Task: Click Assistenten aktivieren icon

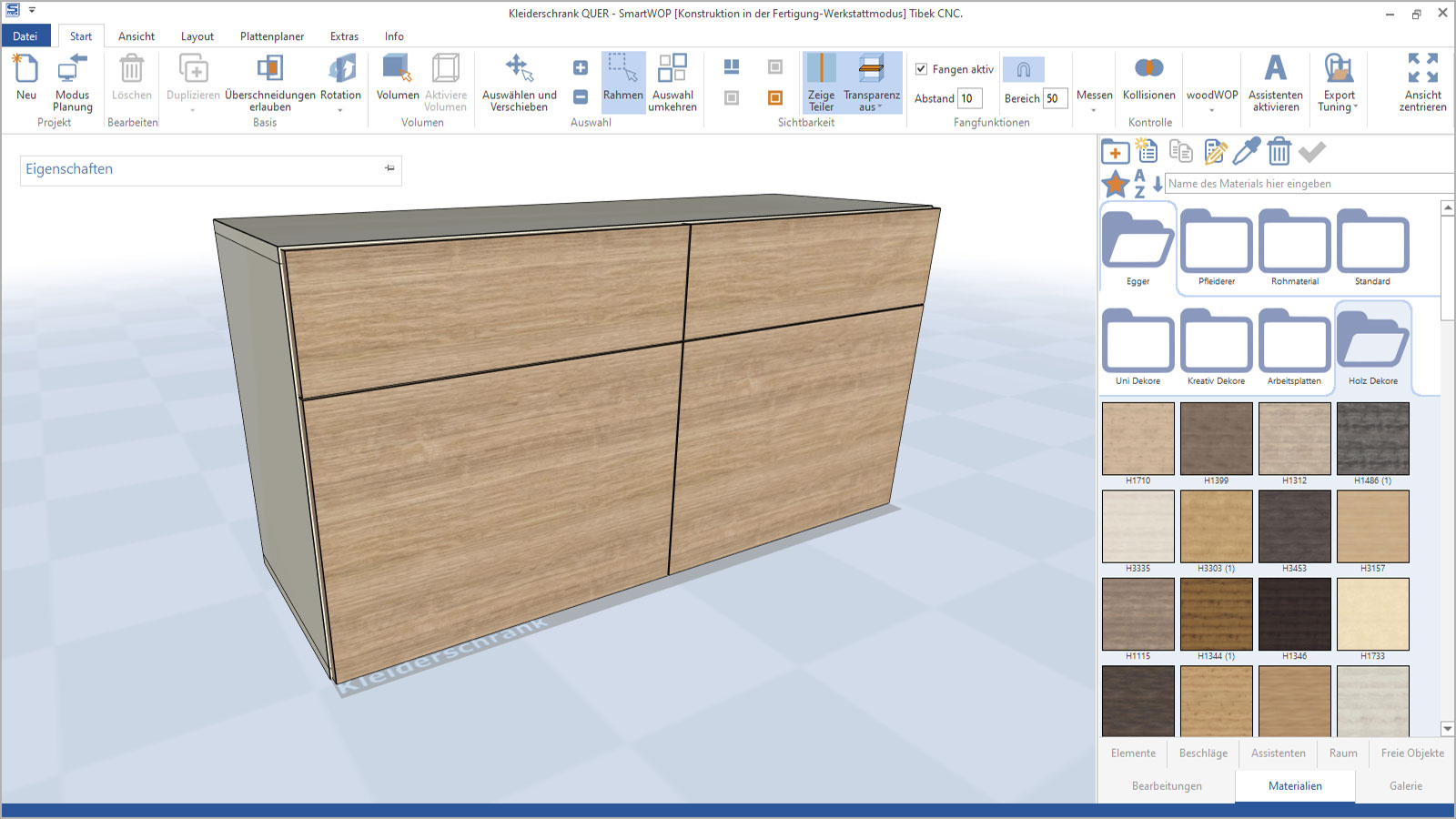Action: click(x=1275, y=70)
